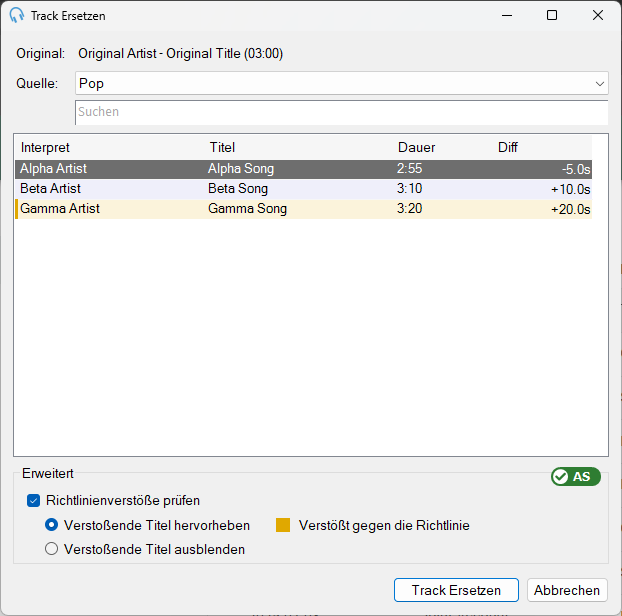Select Verstoßende Titel hervorheben radio option
Image resolution: width=622 pixels, height=616 pixels.
(52, 525)
